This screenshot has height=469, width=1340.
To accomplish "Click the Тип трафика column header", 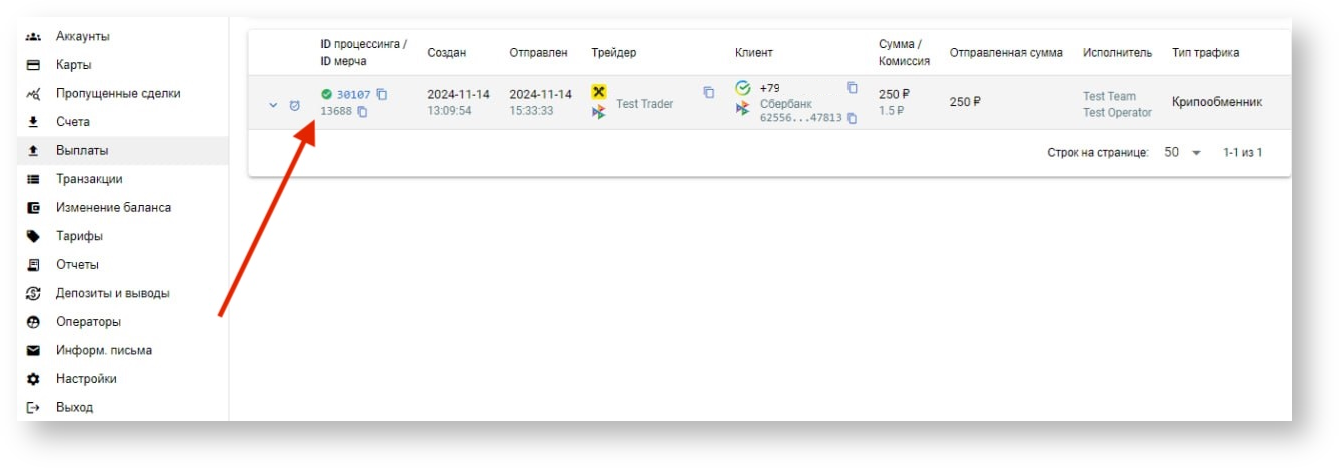I will click(1206, 53).
